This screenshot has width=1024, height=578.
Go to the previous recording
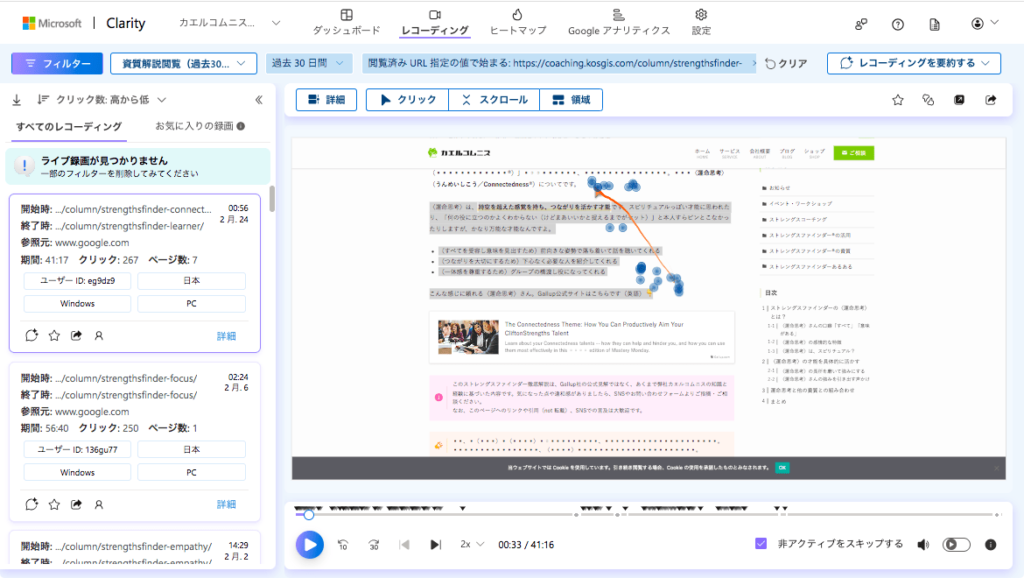coord(404,545)
